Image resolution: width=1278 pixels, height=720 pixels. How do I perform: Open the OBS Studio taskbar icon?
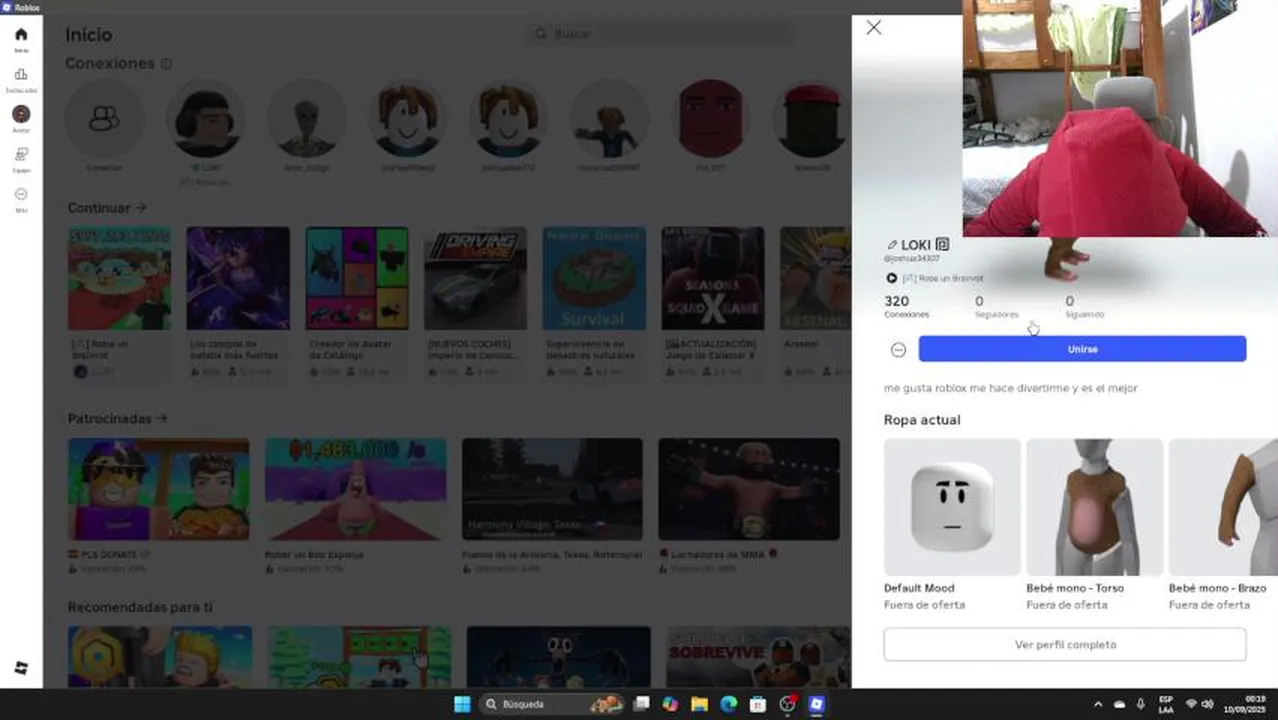coord(788,704)
